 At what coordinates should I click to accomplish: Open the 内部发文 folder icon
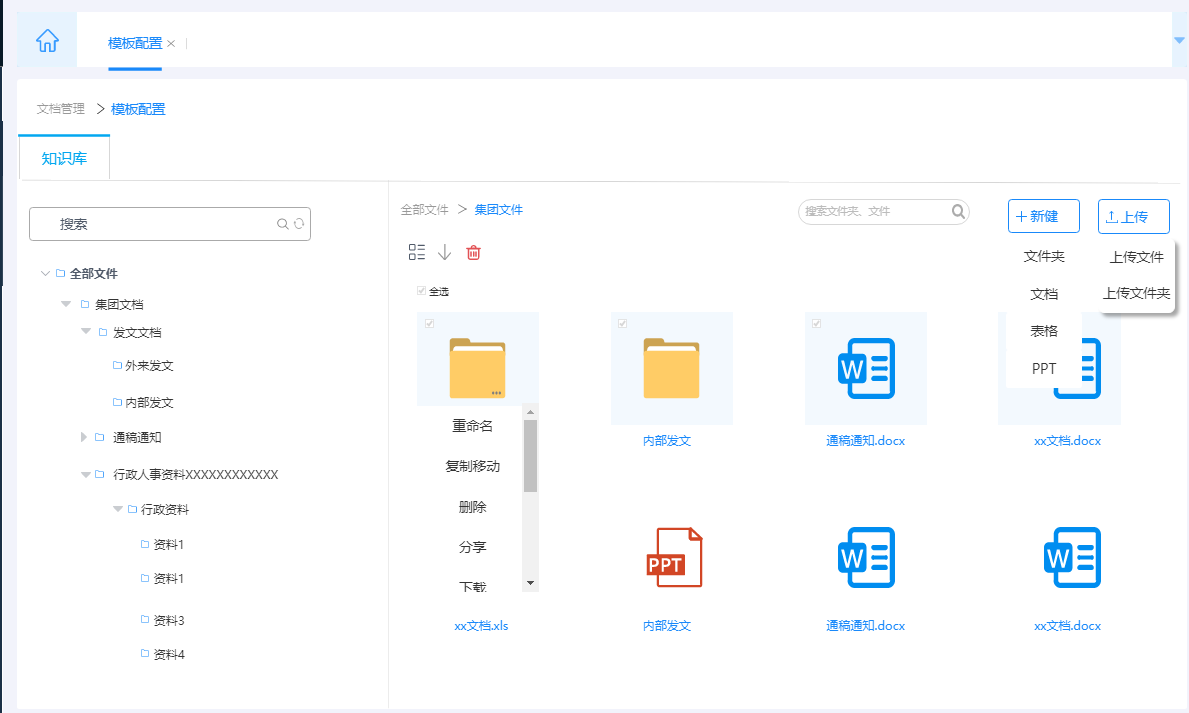(x=671, y=368)
